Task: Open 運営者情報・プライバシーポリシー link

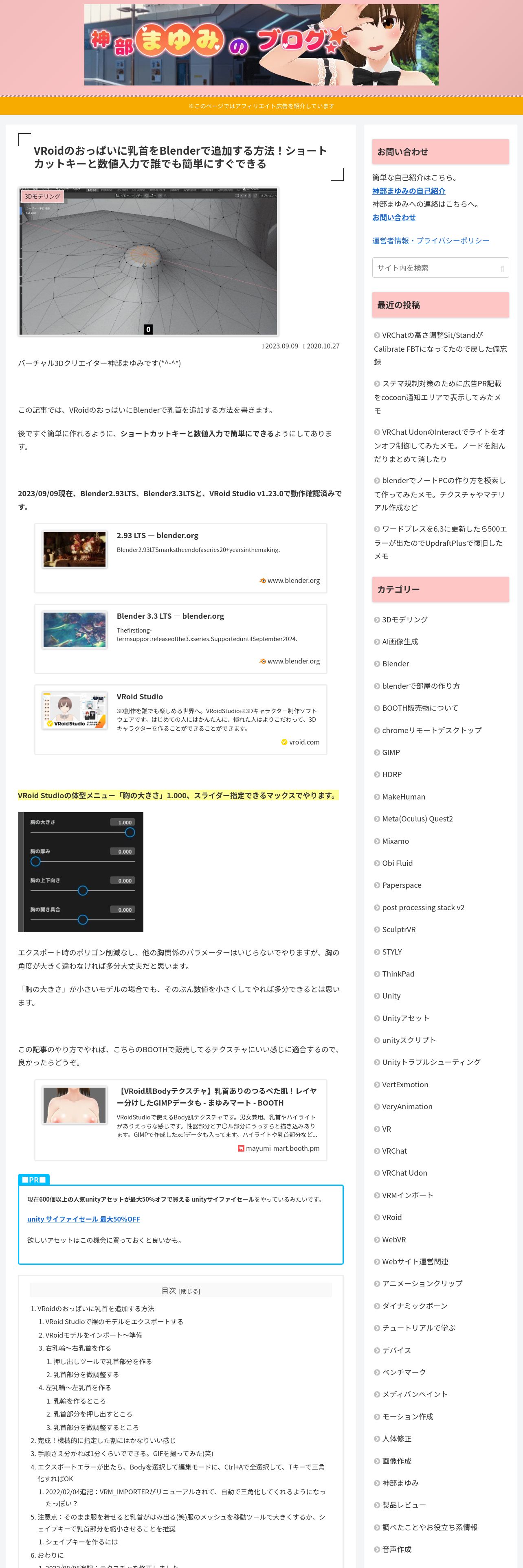Action: tap(431, 241)
